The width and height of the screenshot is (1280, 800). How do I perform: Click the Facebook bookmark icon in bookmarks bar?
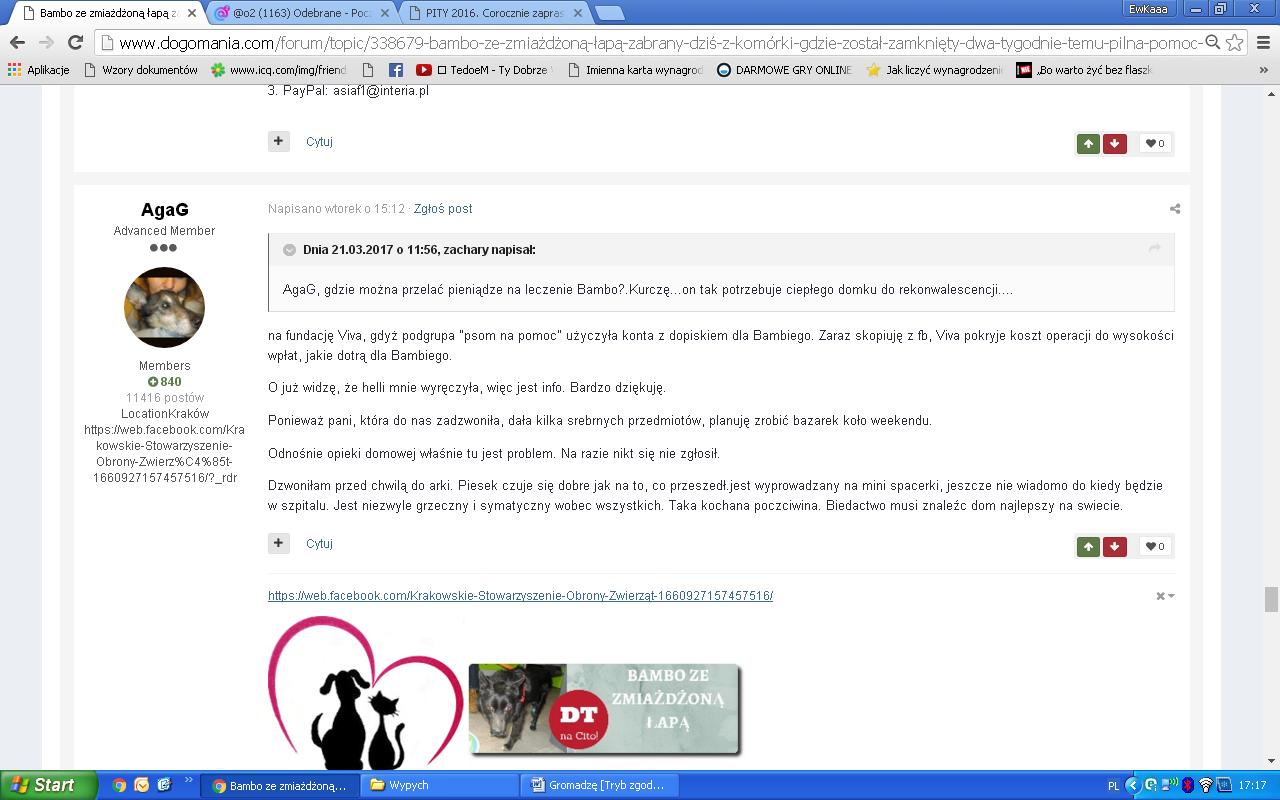pyautogui.click(x=395, y=70)
